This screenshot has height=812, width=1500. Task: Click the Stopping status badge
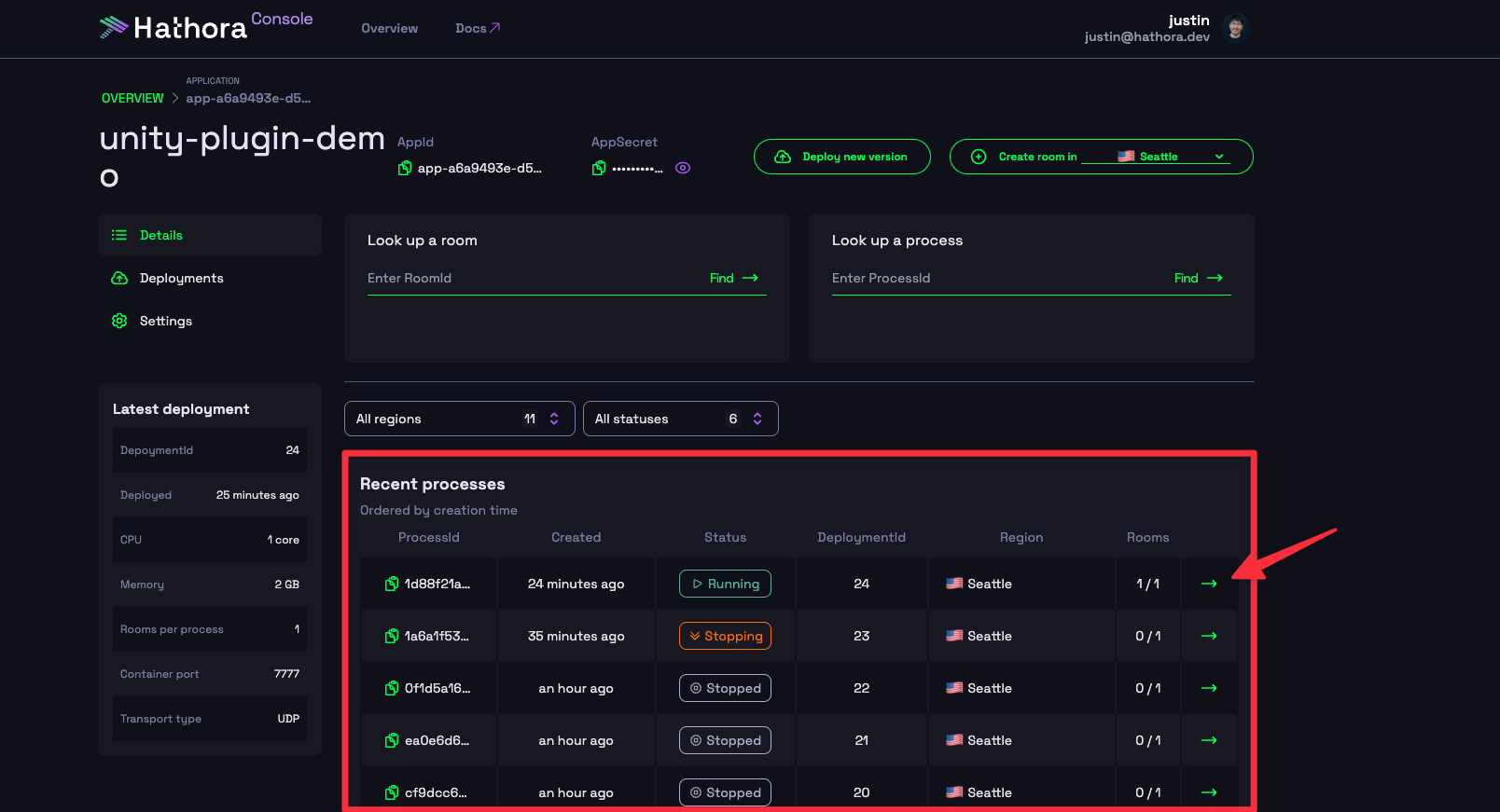(725, 636)
